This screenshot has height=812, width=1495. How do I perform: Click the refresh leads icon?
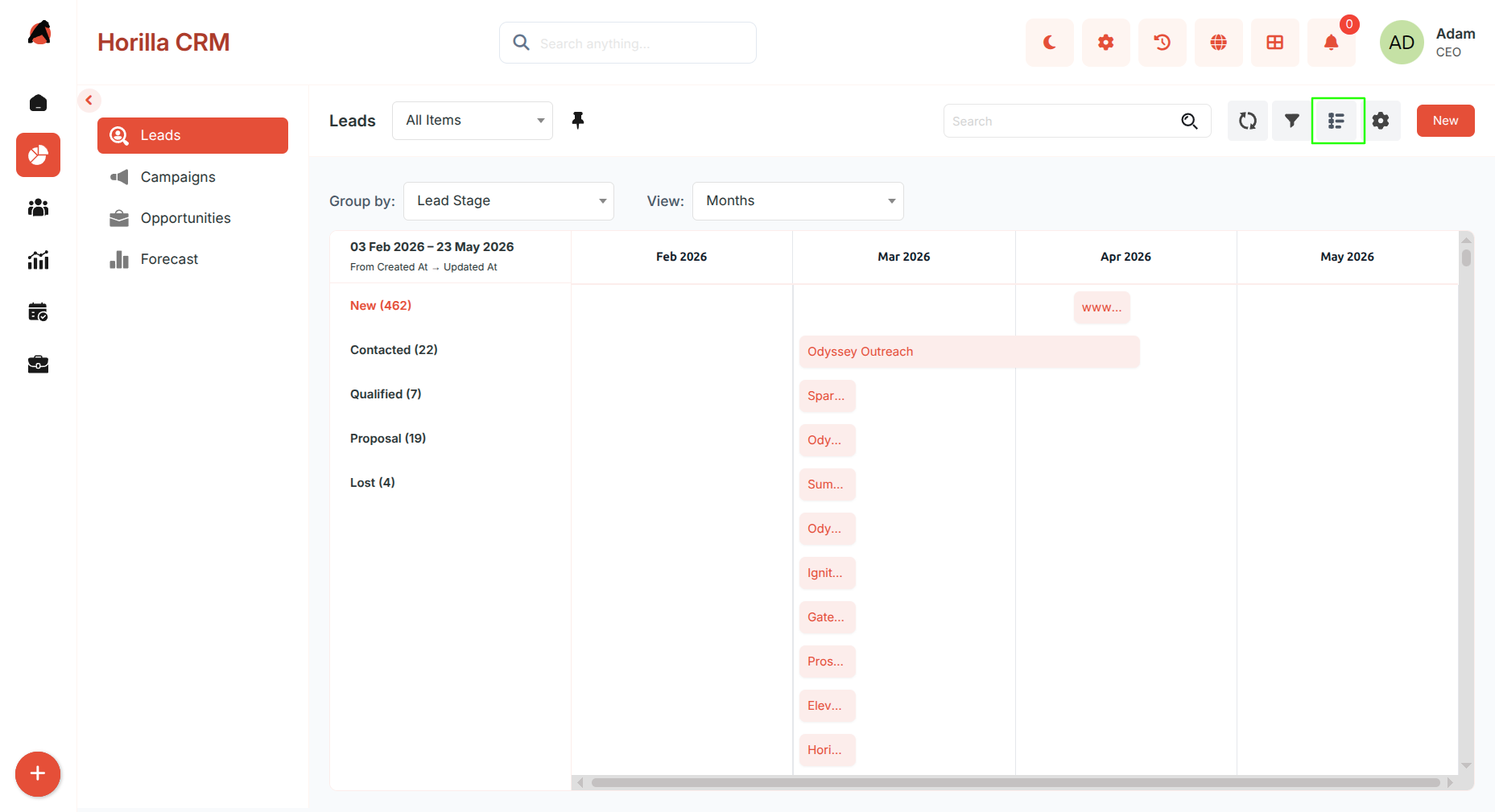point(1248,121)
